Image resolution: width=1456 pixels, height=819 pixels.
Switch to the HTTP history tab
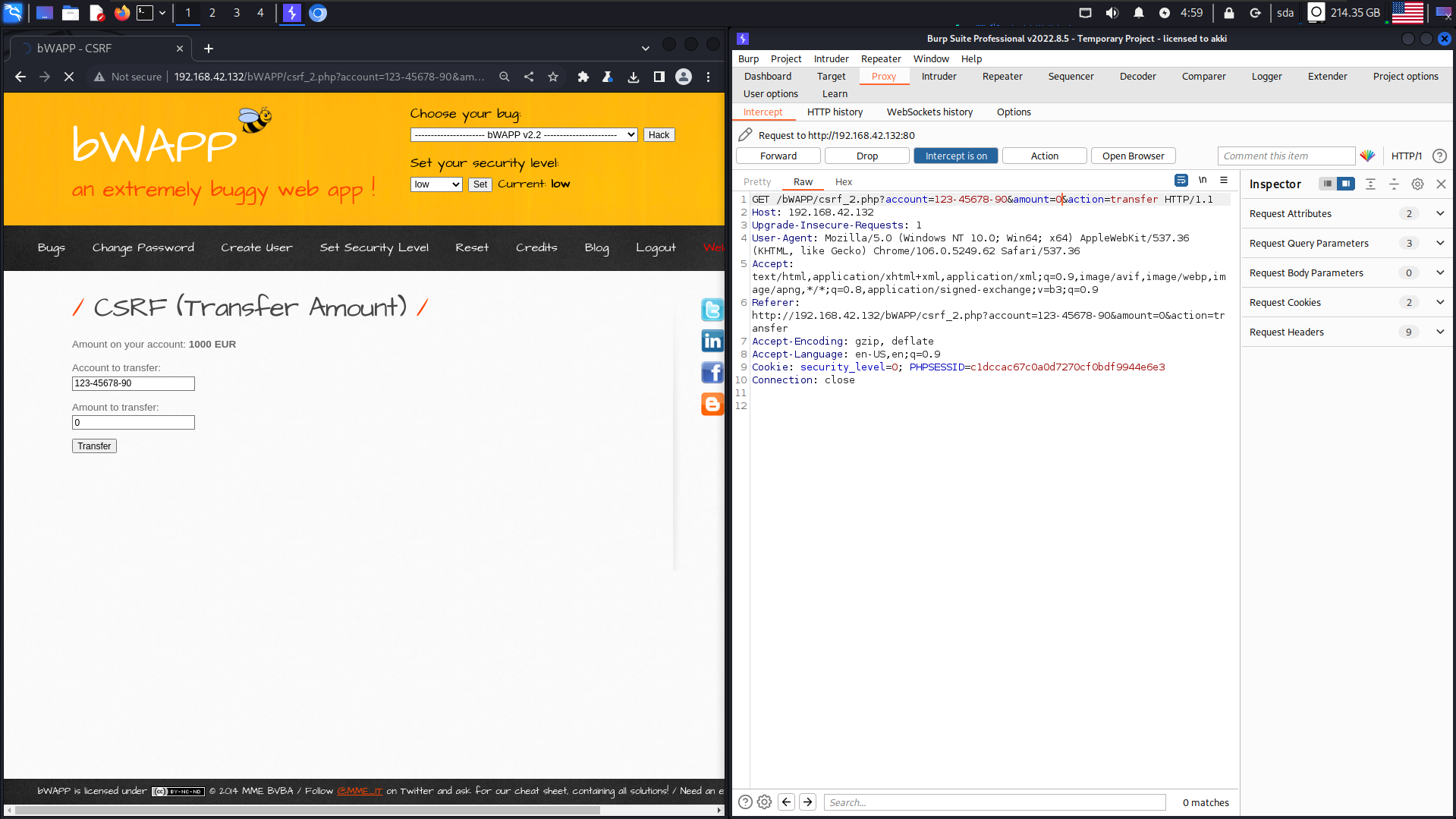(835, 112)
